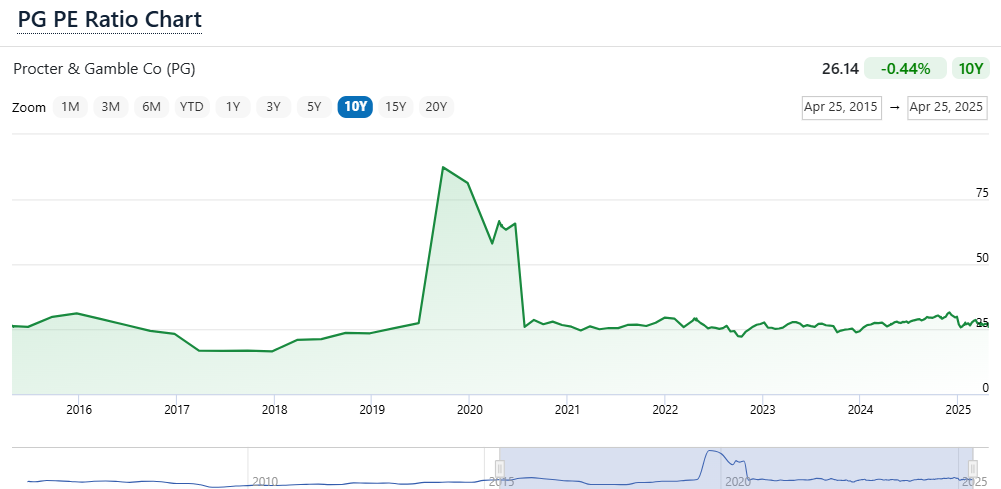Screen dimensions: 1001x489
Task: Select the 5Y zoom range
Action: coord(314,107)
